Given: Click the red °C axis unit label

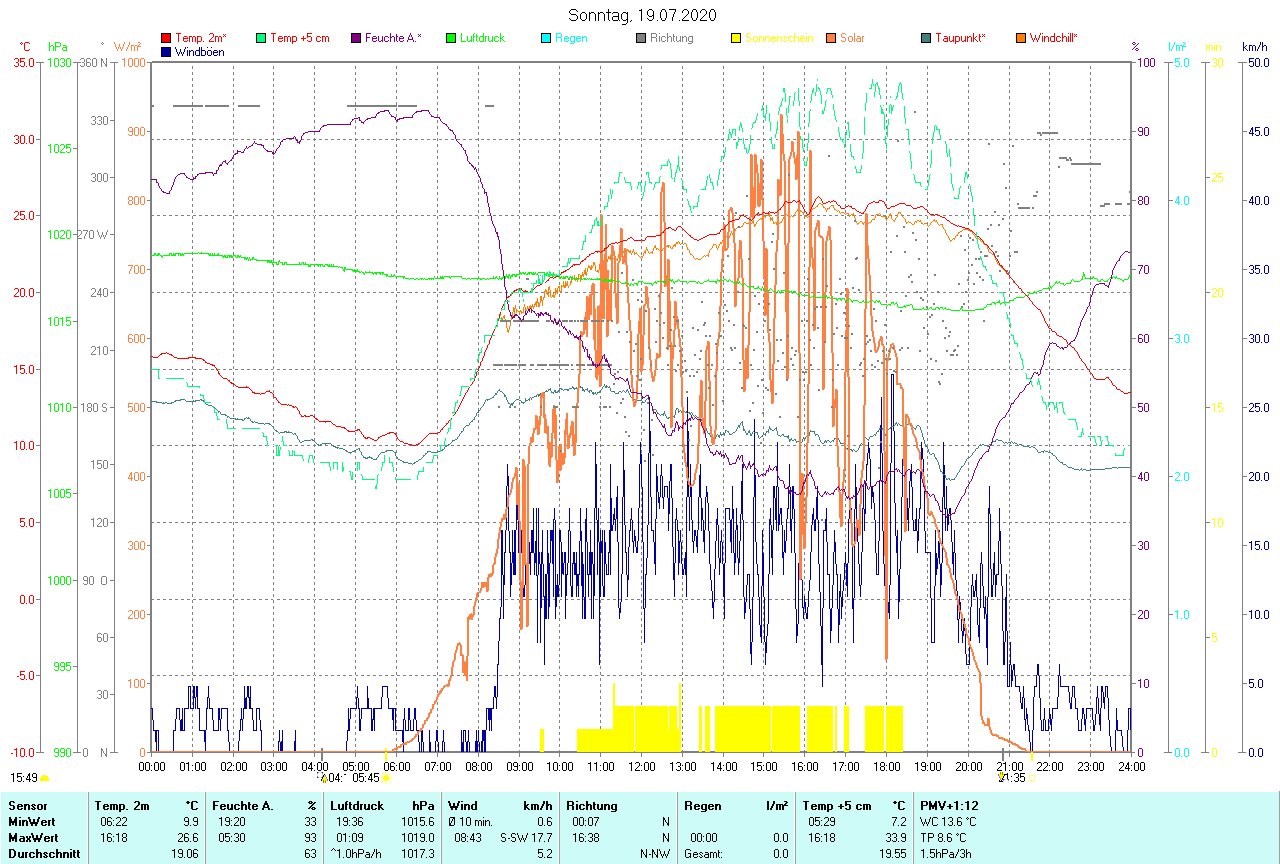Looking at the screenshot, I should [25, 47].
